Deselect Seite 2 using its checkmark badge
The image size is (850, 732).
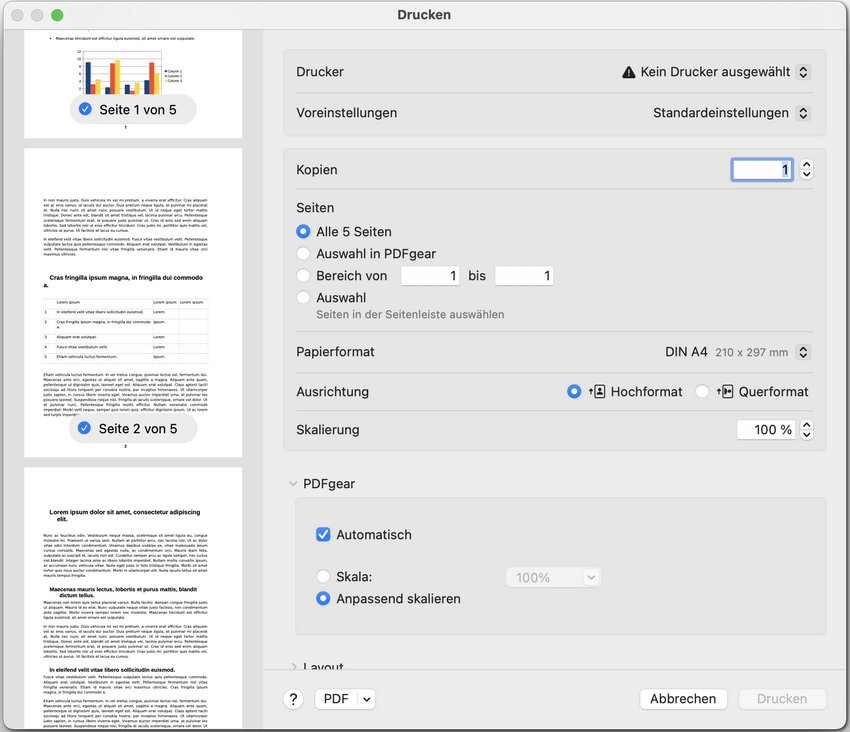(x=85, y=427)
